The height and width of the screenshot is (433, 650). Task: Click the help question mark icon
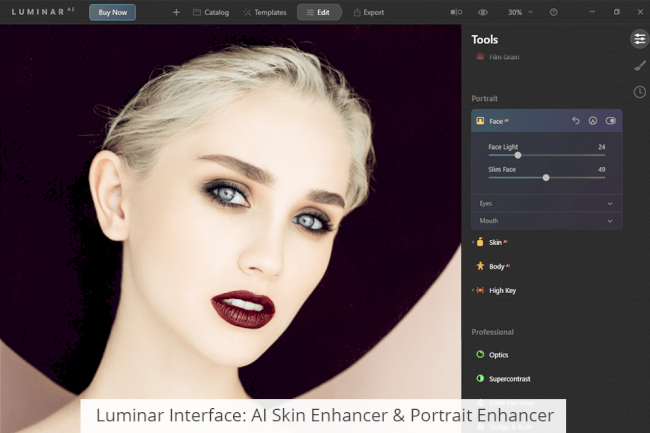553,12
